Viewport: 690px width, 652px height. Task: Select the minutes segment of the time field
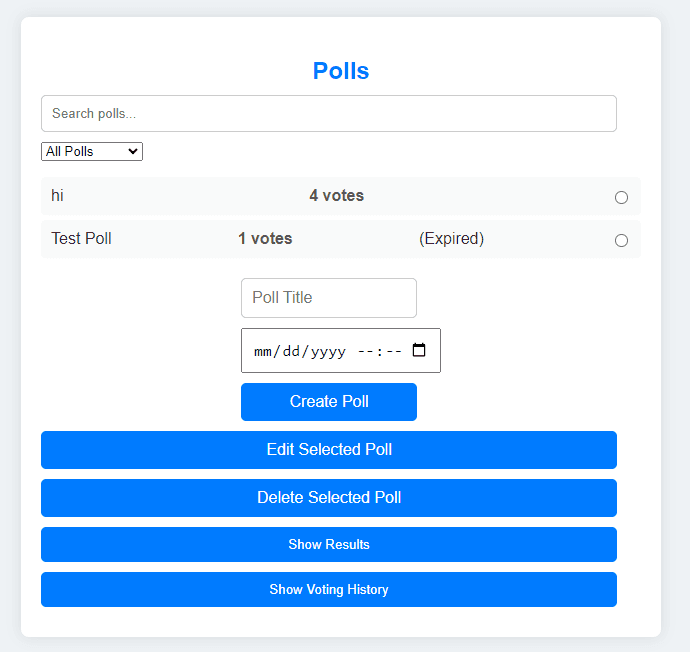pyautogui.click(x=393, y=352)
